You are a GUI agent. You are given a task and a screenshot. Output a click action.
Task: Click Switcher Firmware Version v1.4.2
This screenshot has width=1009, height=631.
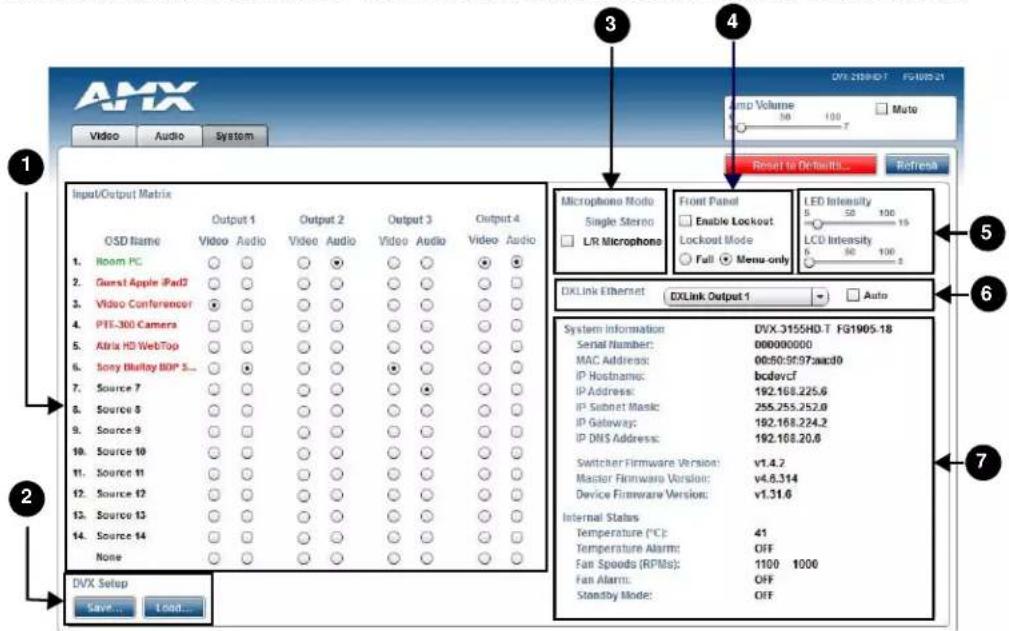tap(769, 463)
